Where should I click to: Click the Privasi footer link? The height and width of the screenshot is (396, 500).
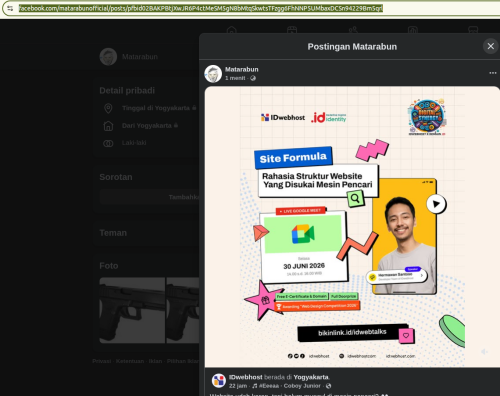click(102, 361)
